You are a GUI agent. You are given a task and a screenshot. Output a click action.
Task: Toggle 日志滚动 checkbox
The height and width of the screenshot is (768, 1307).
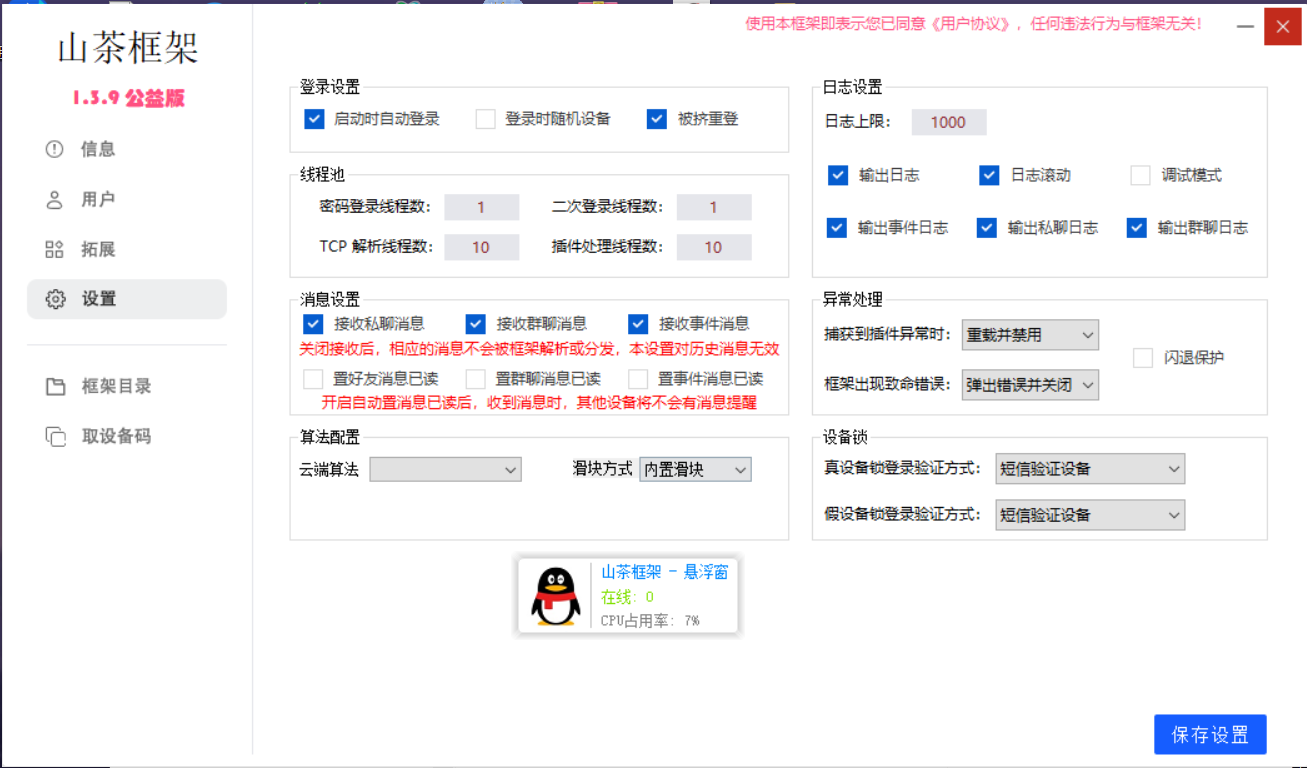(989, 175)
